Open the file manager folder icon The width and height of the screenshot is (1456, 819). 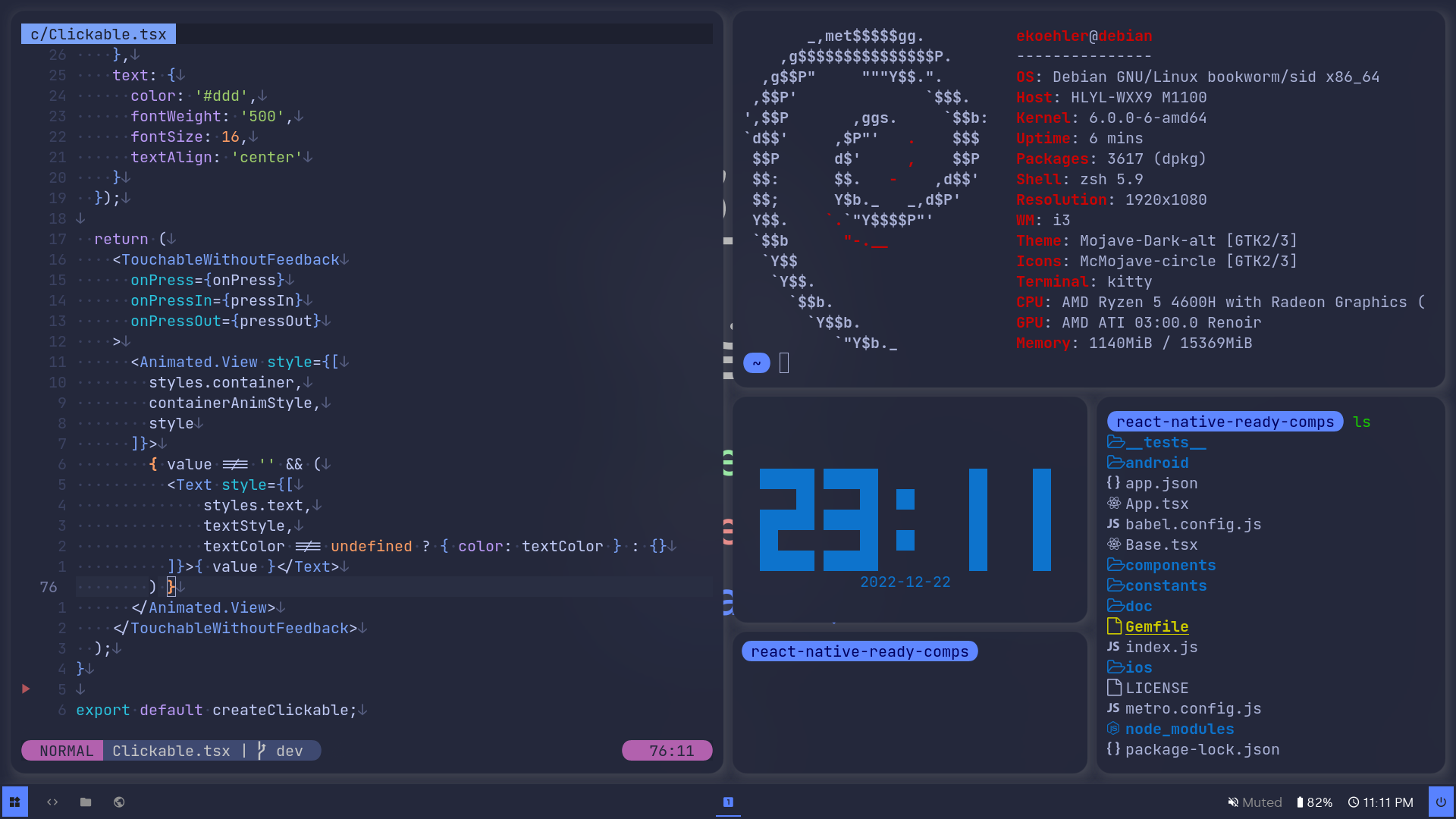[86, 802]
